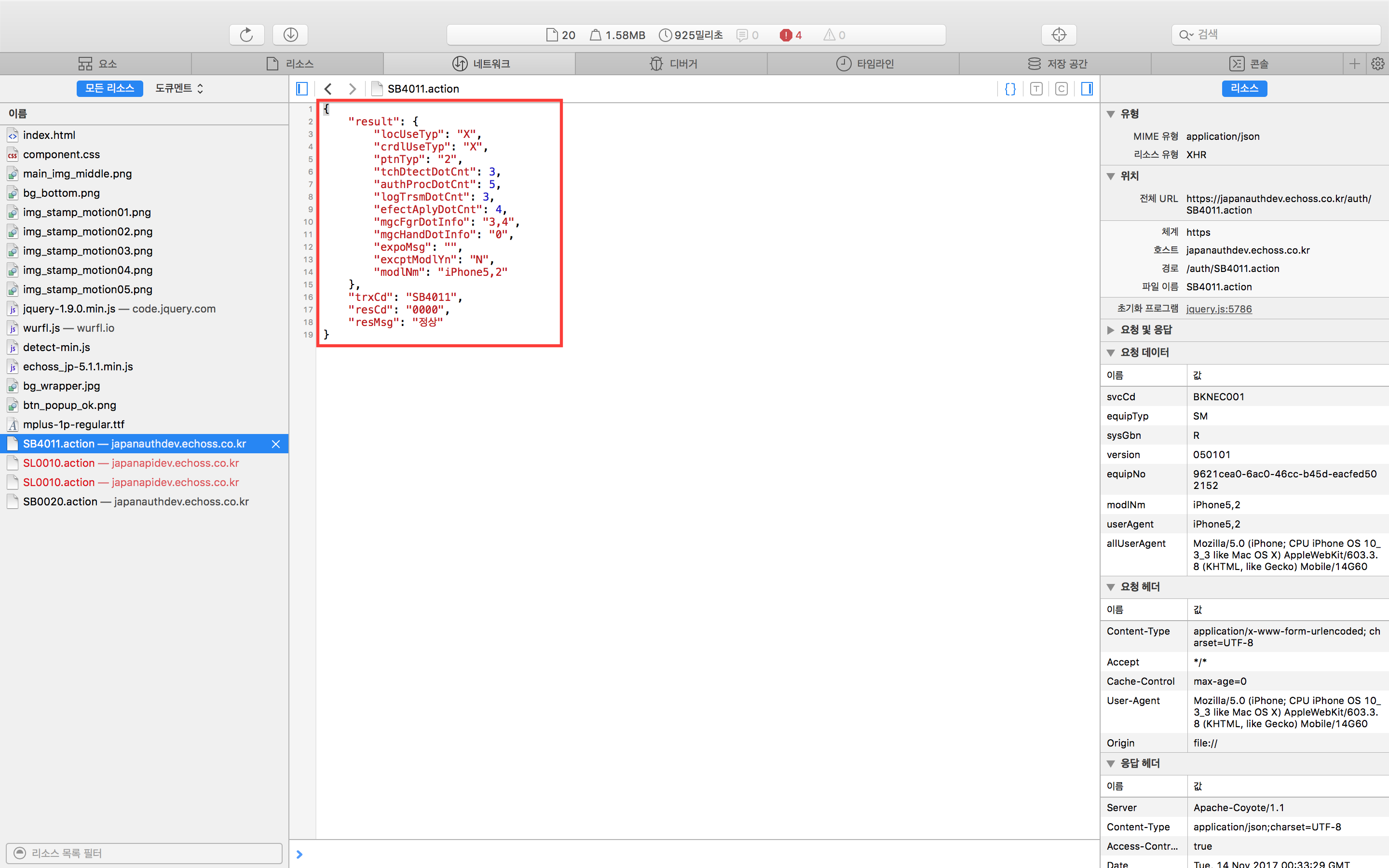This screenshot has width=1389, height=868.
Task: Select main_img_middle.png resource
Action: (144, 174)
